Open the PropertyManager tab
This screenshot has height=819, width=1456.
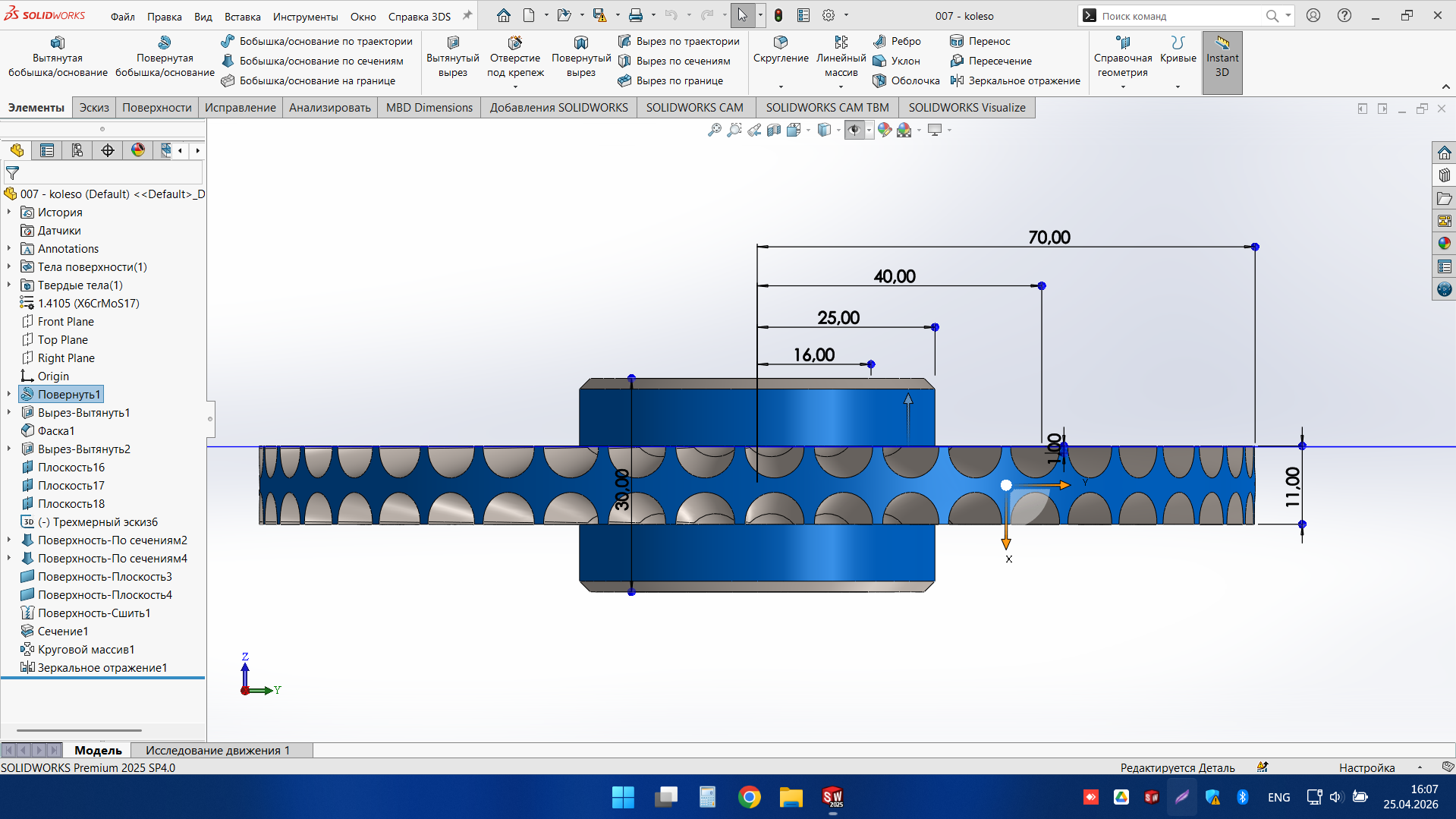(47, 150)
